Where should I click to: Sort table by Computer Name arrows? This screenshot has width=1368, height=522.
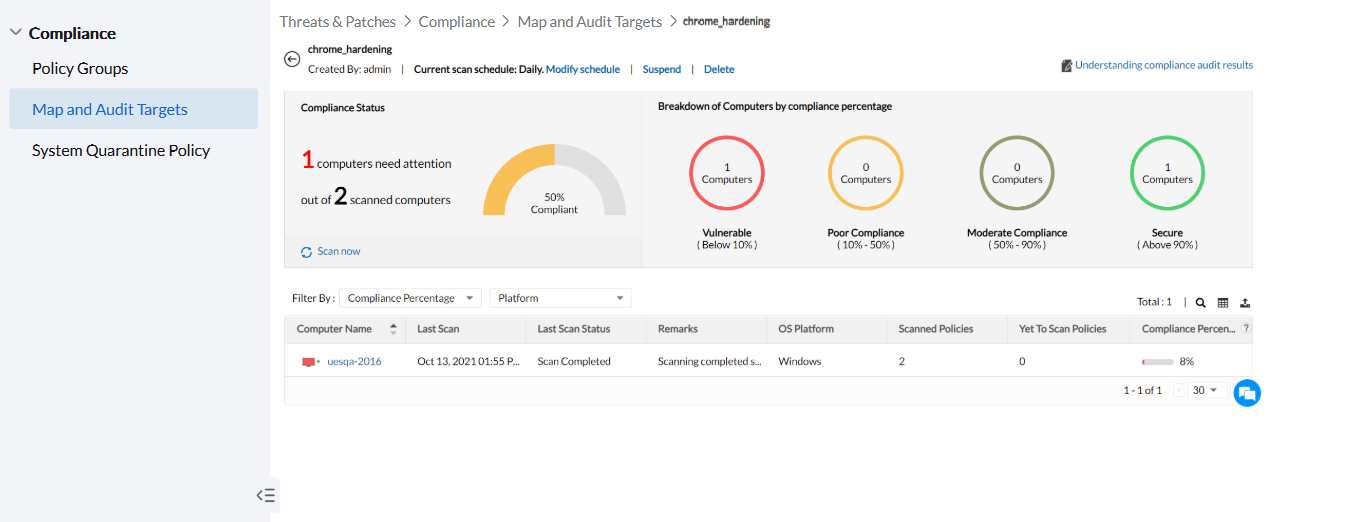[393, 329]
